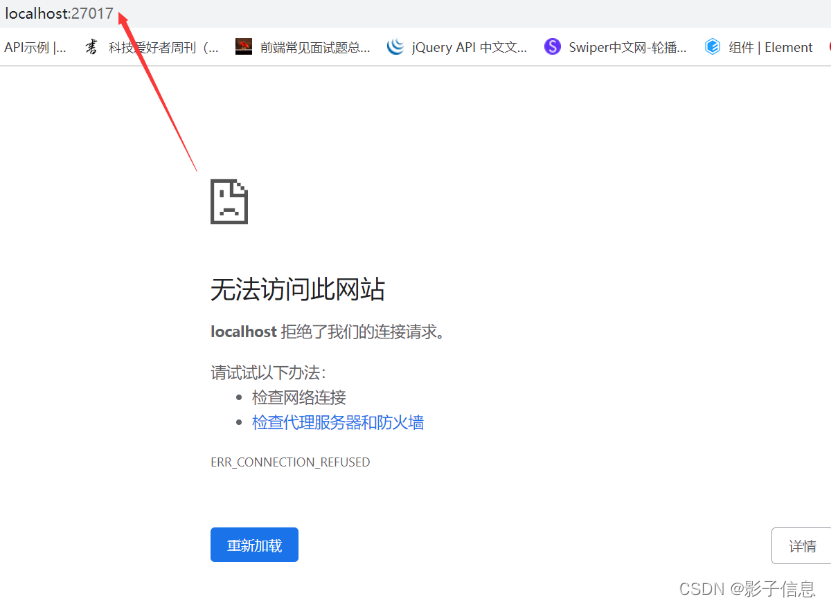The image size is (831, 607).
Task: Click the 检查网络连接 list item
Action: click(300, 397)
